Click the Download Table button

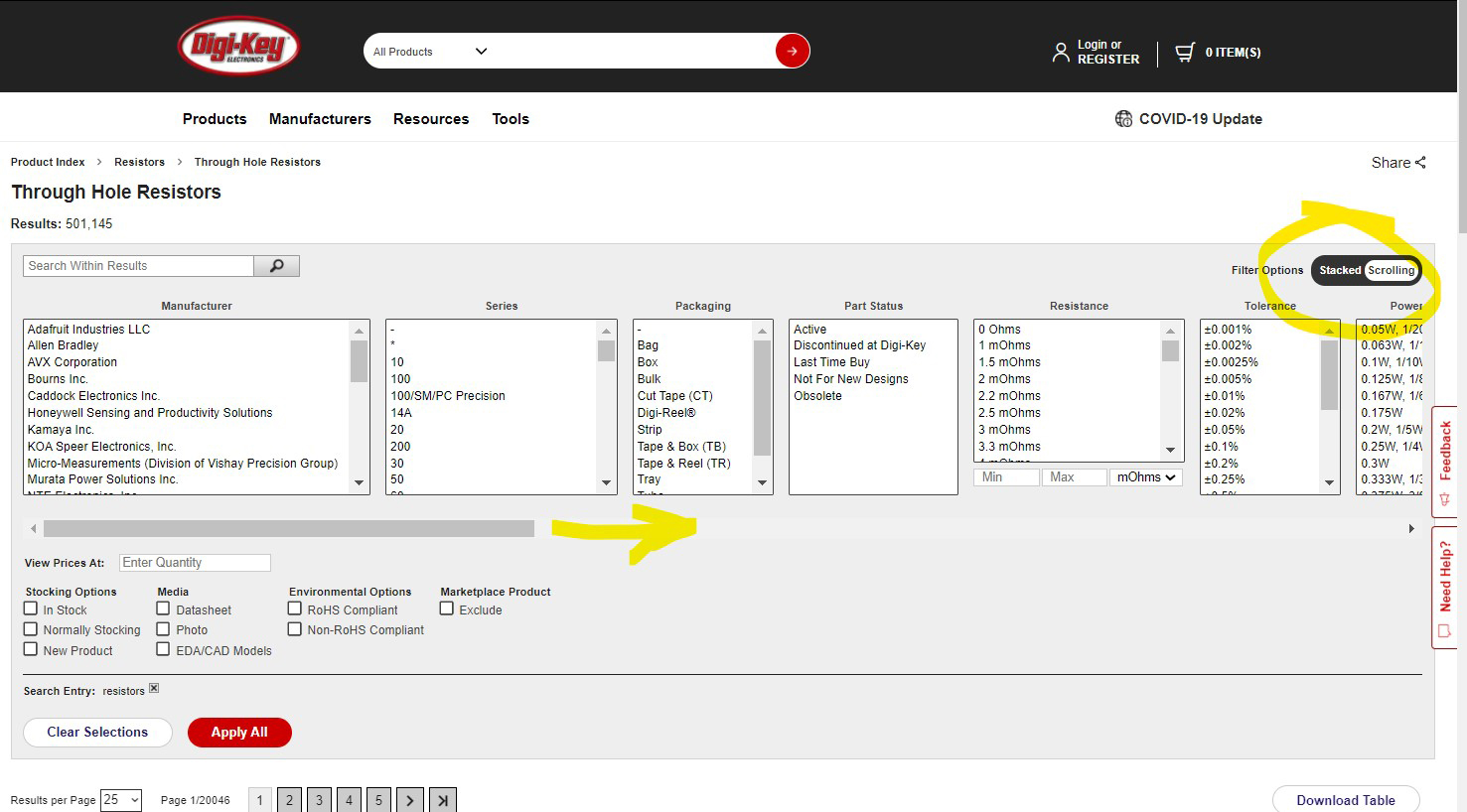pyautogui.click(x=1346, y=800)
